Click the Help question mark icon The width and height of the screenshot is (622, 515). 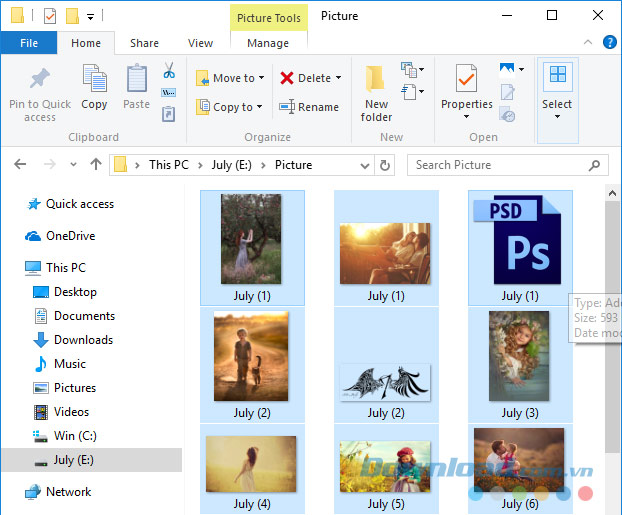(610, 42)
